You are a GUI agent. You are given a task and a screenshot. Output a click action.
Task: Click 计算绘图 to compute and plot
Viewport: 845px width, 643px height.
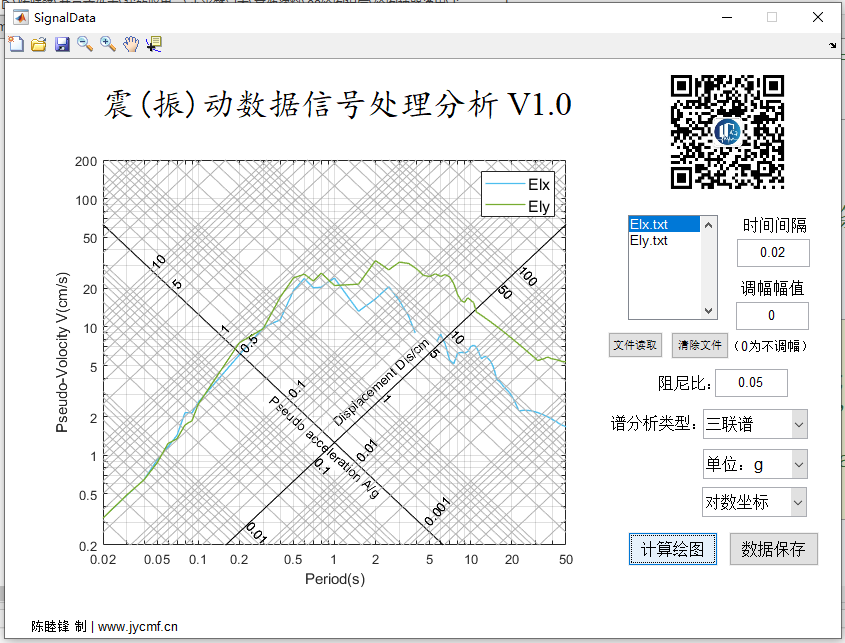pyautogui.click(x=672, y=549)
